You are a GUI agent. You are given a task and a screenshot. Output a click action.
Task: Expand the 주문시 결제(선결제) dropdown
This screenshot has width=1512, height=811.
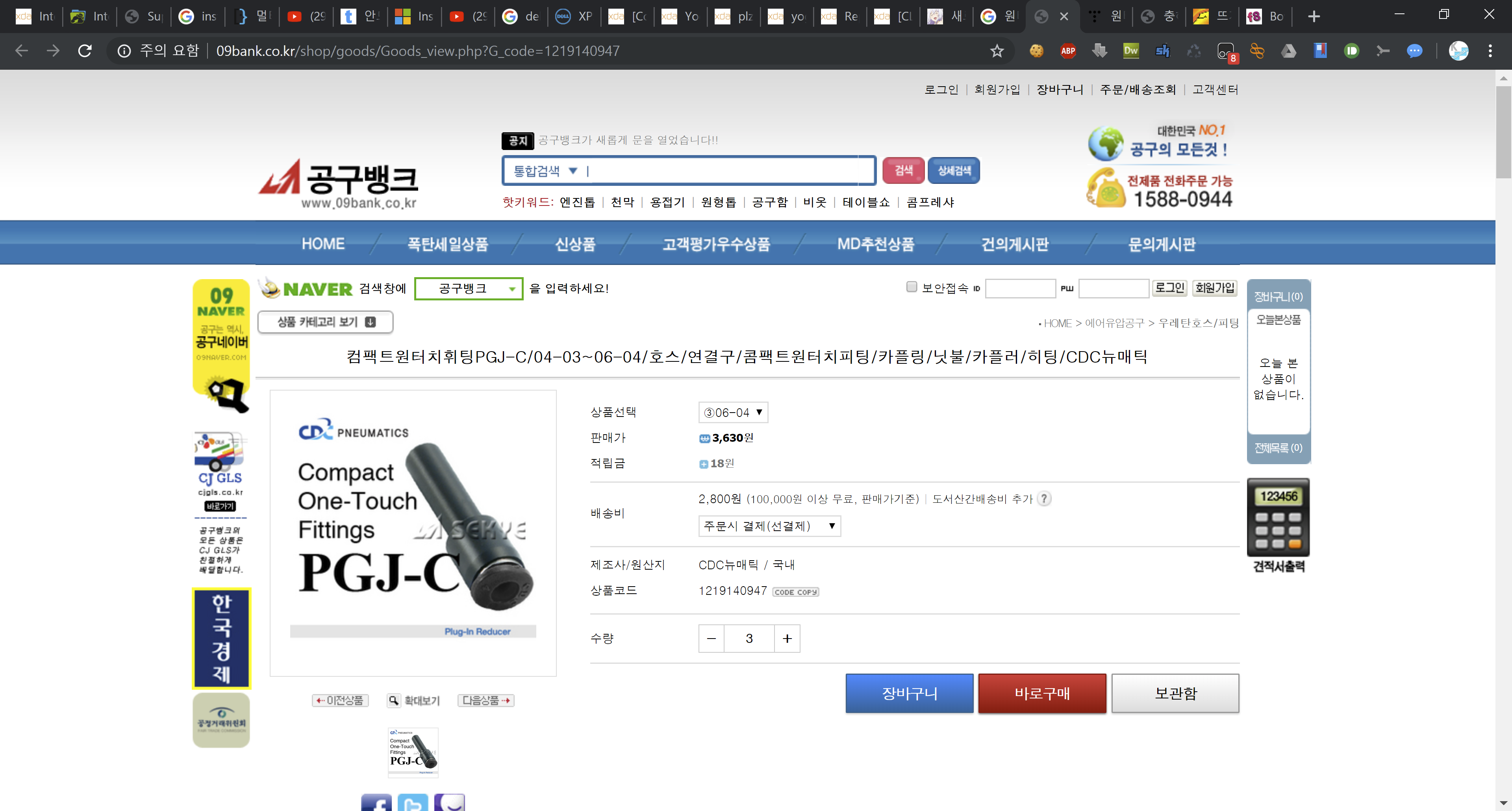769,526
